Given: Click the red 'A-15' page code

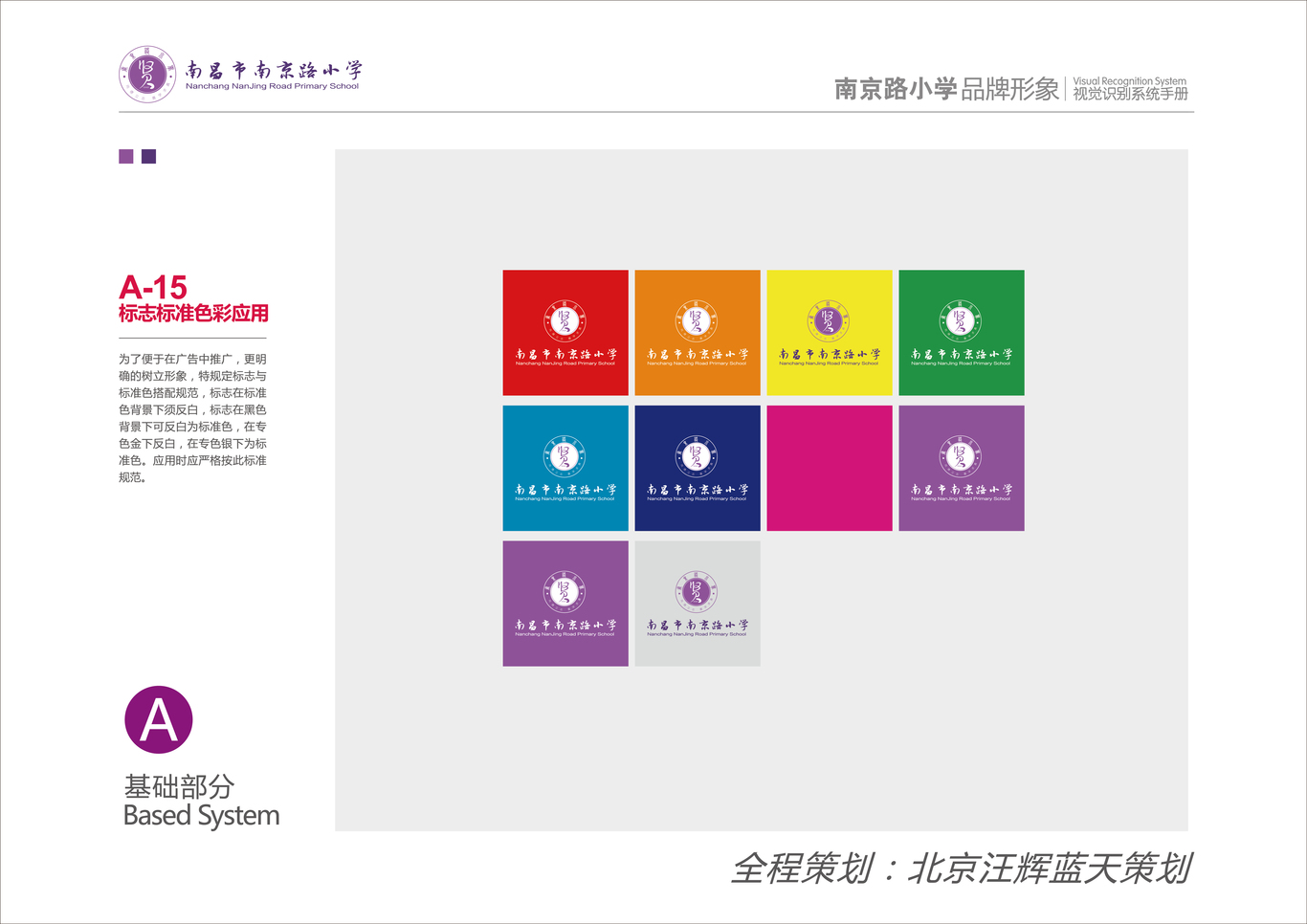Looking at the screenshot, I should [153, 287].
